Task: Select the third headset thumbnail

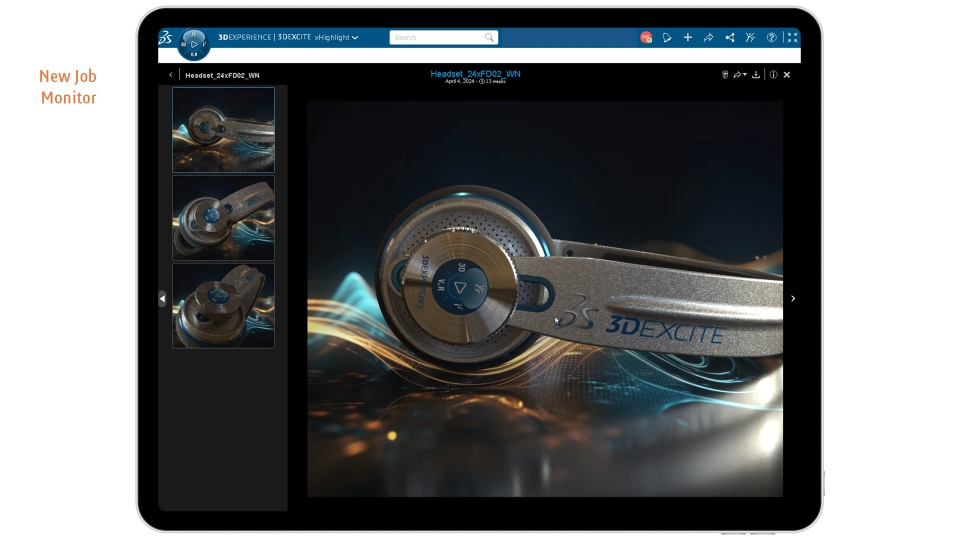Action: pos(223,306)
